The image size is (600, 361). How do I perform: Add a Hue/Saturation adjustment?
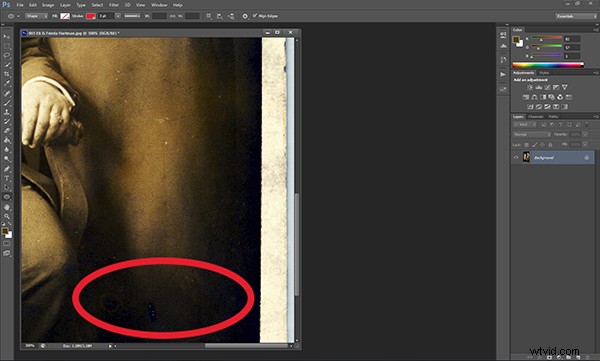(x=526, y=97)
